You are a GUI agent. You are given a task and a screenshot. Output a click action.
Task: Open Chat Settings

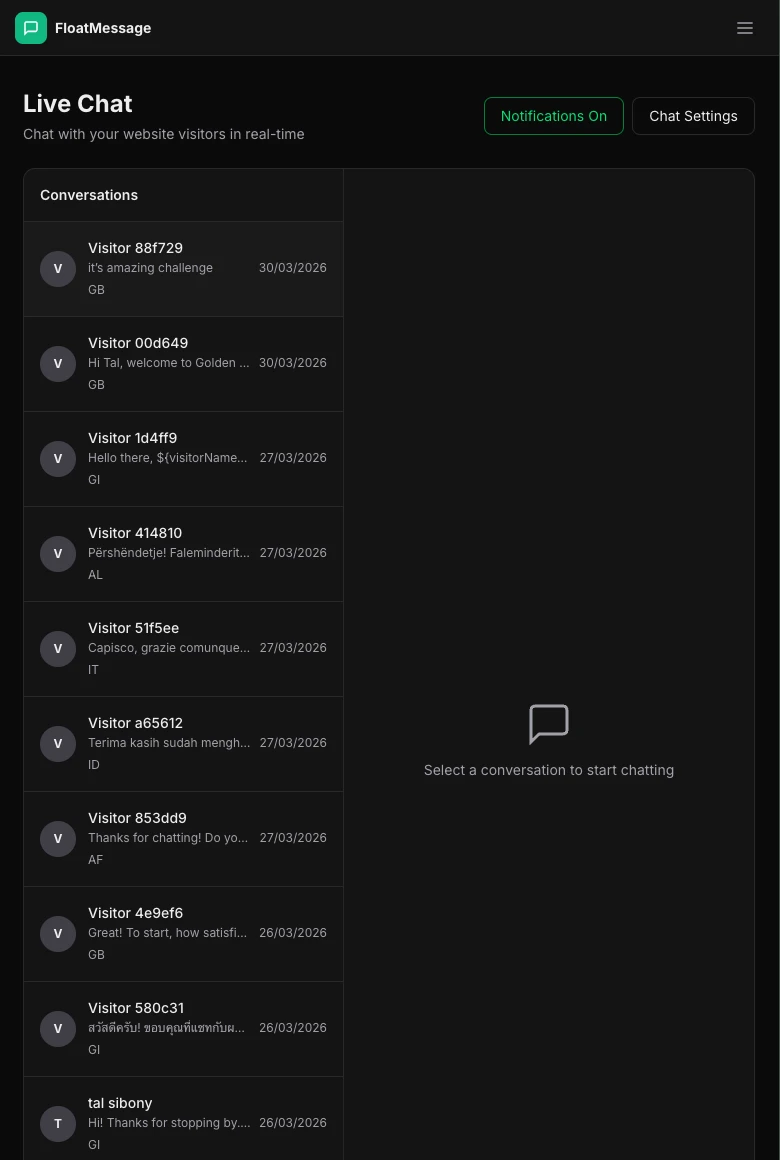[693, 116]
